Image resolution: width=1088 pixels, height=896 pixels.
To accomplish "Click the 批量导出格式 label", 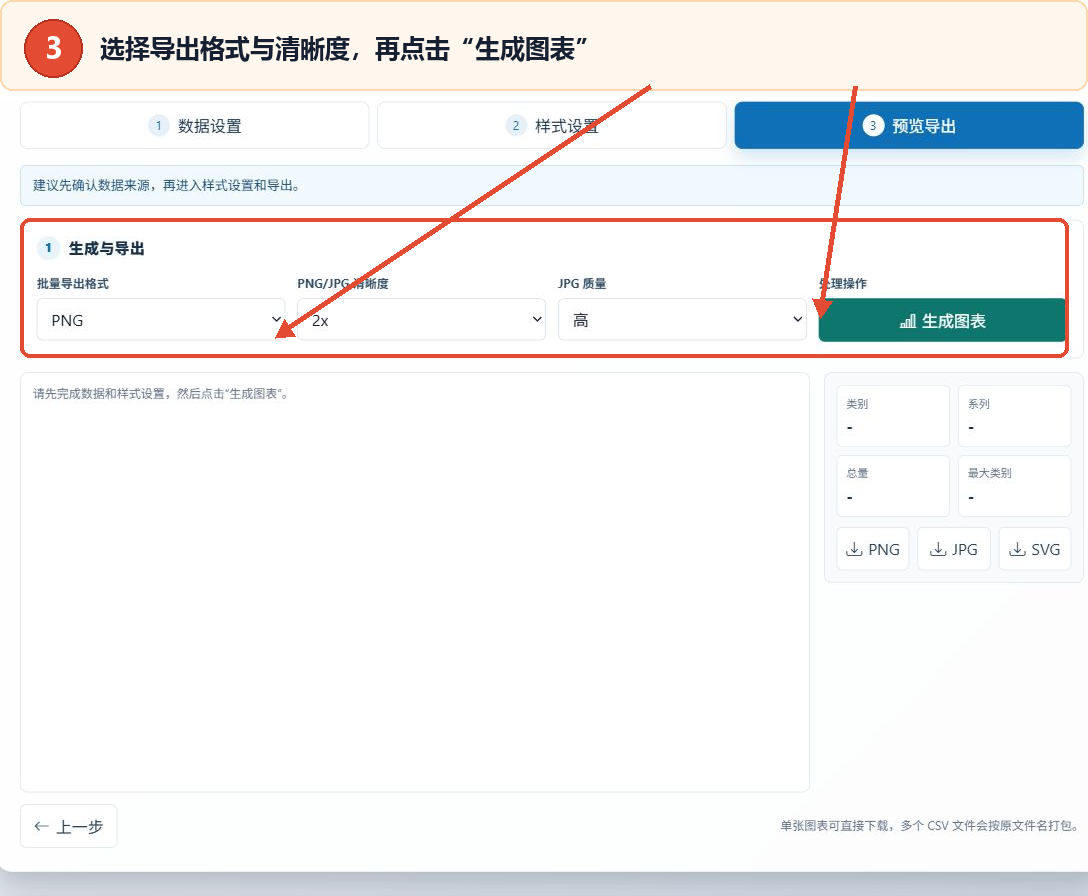I will click(x=73, y=283).
